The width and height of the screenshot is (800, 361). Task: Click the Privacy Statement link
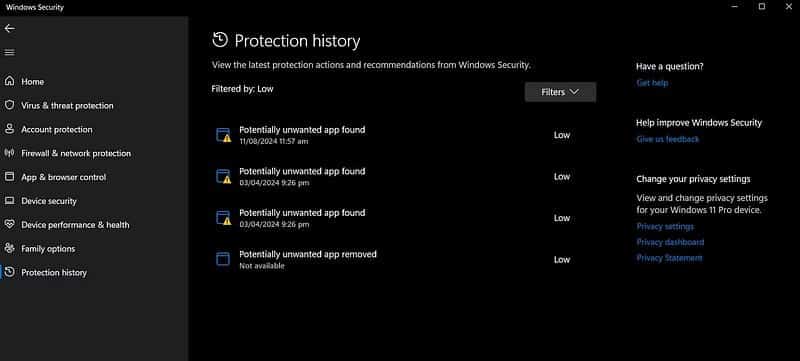point(669,258)
